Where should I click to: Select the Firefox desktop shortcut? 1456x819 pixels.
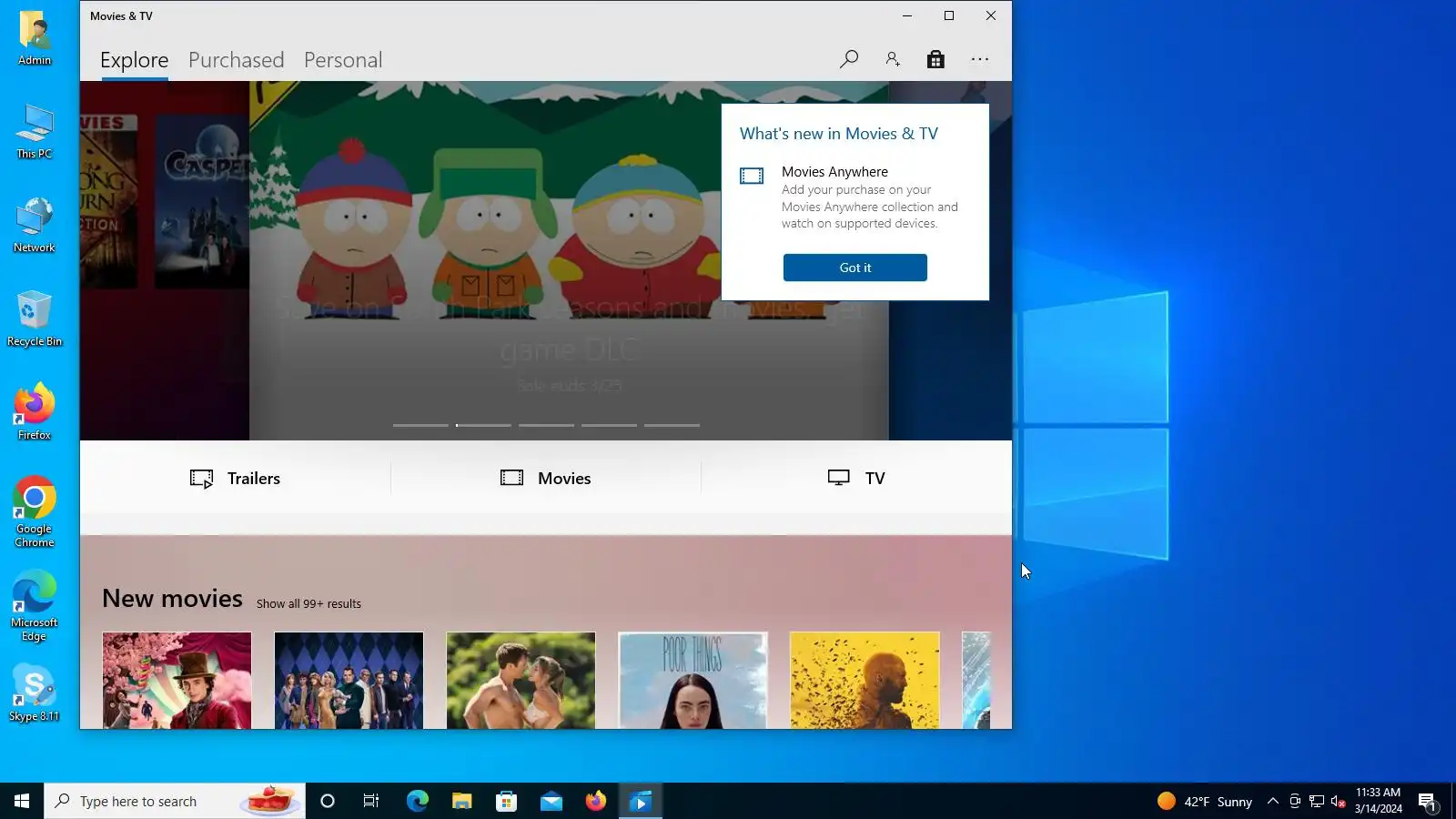pyautogui.click(x=35, y=413)
